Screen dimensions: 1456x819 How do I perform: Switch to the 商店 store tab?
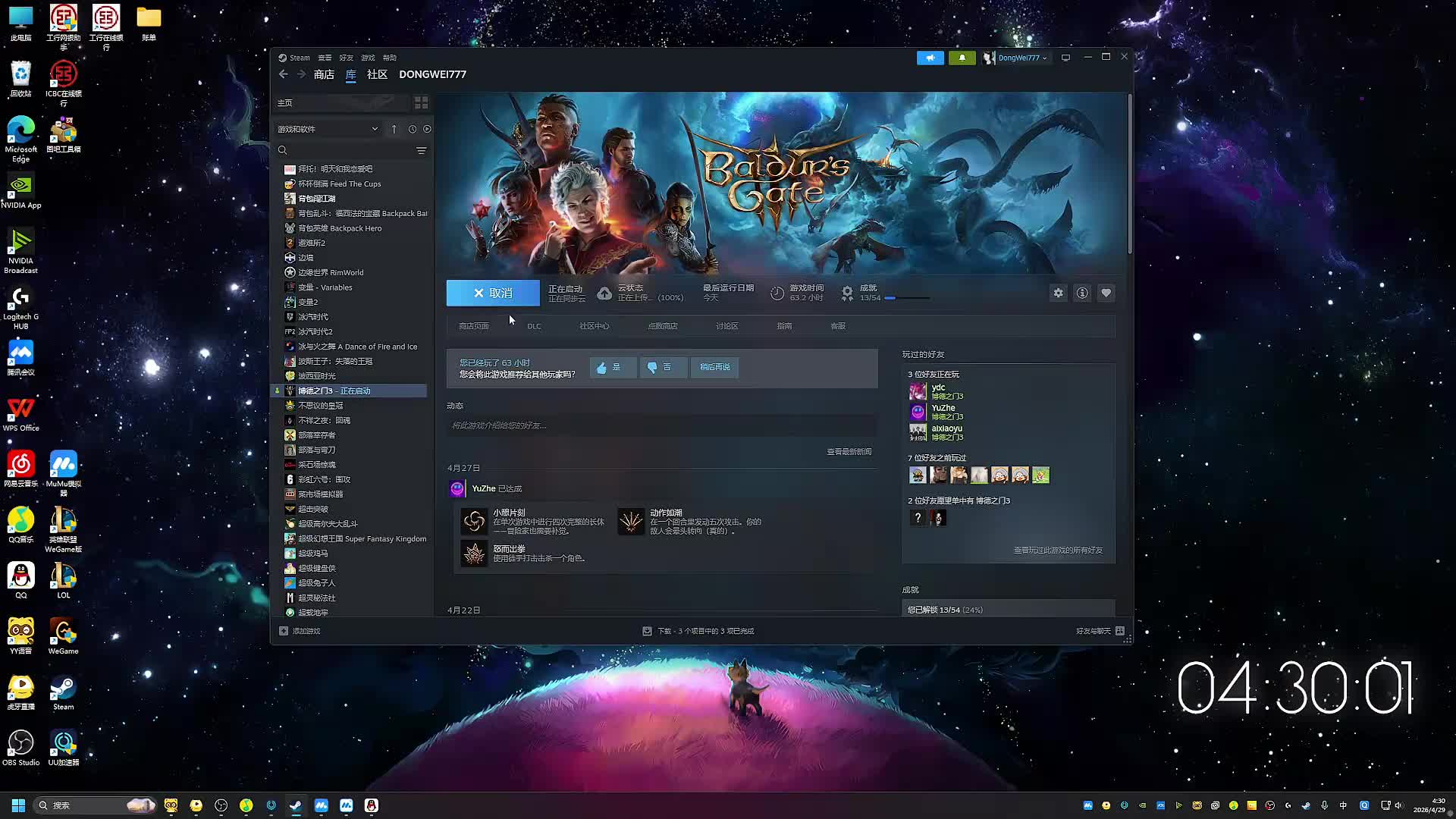[324, 74]
